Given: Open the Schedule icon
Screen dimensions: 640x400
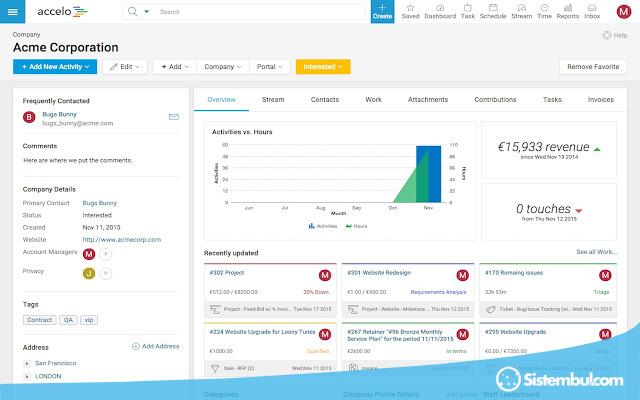Looking at the screenshot, I should pos(493,11).
